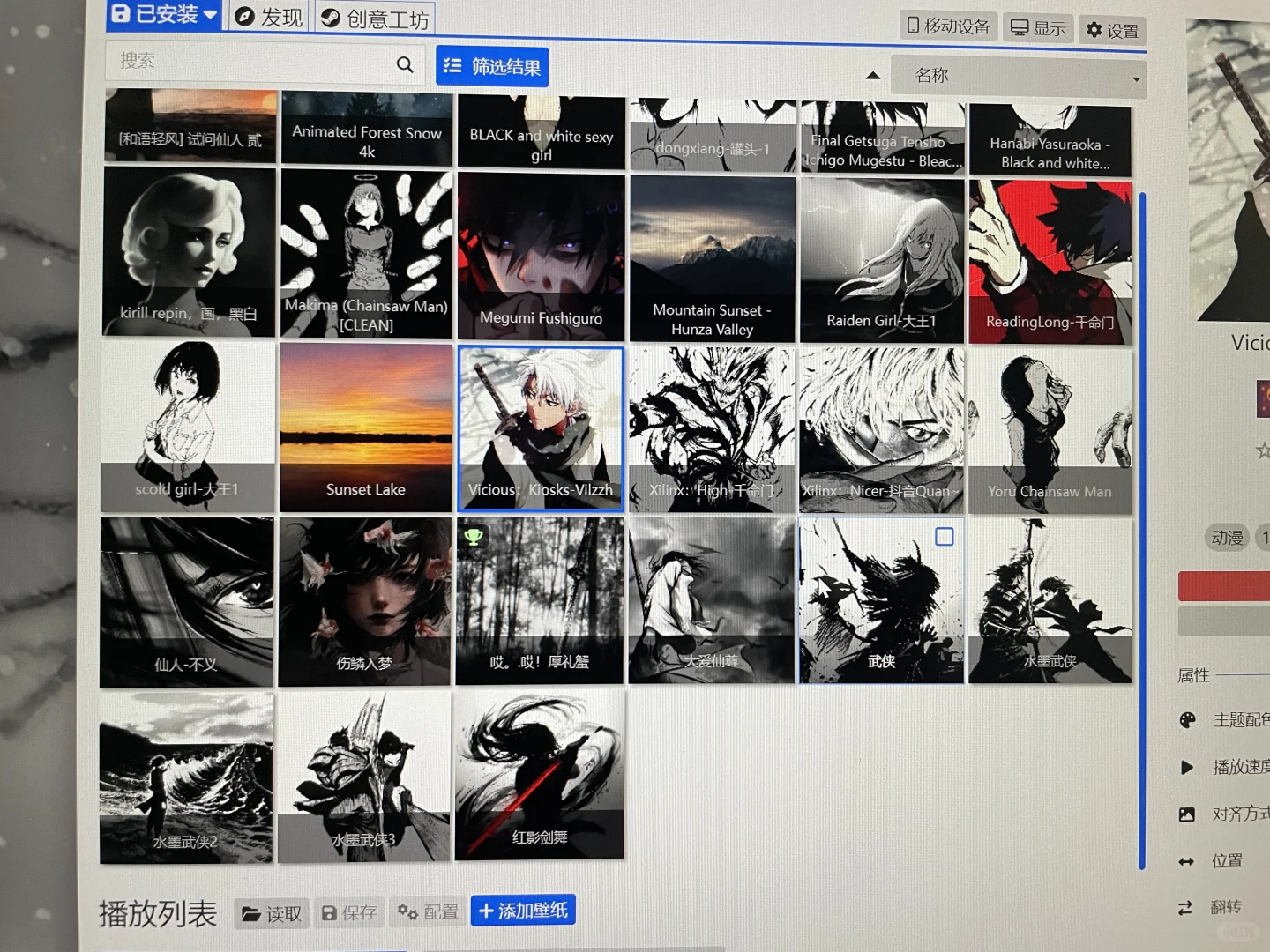Select the 红影剑舞 wallpaper
Viewport: 1270px width, 952px height.
click(x=540, y=774)
